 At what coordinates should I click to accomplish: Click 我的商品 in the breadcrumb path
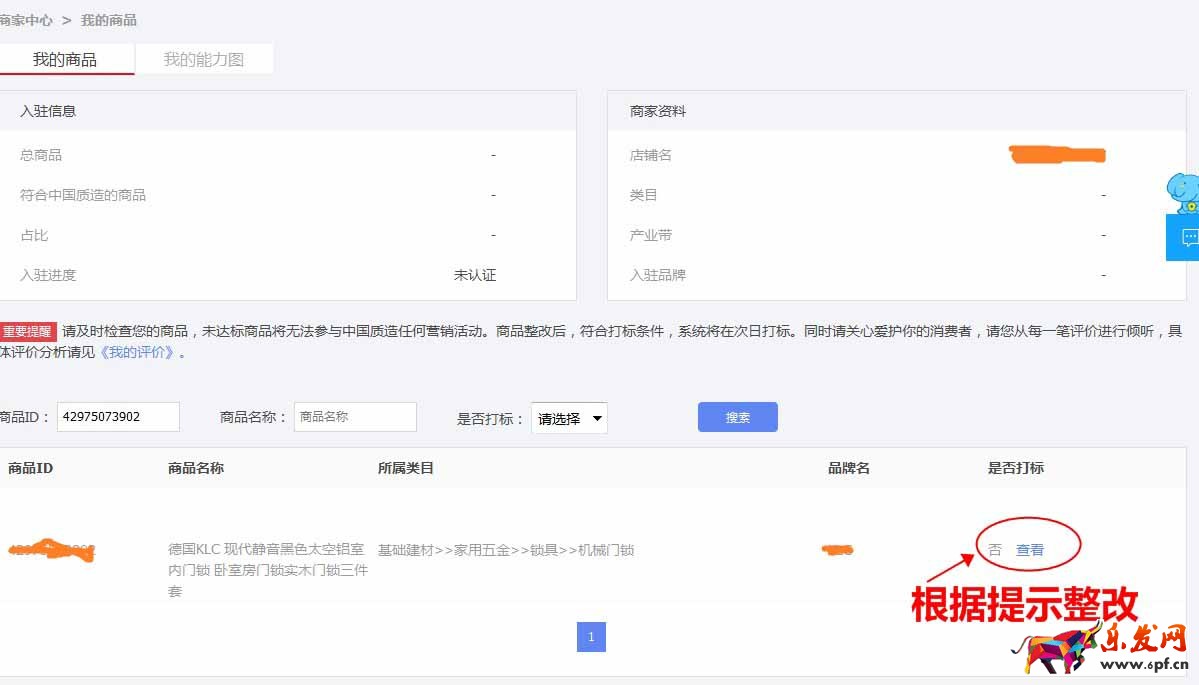(x=109, y=20)
